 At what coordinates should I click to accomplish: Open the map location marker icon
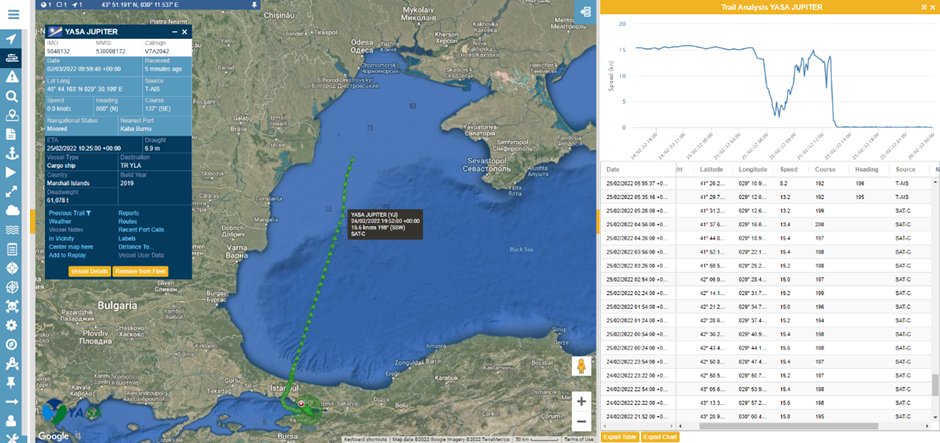[11, 115]
